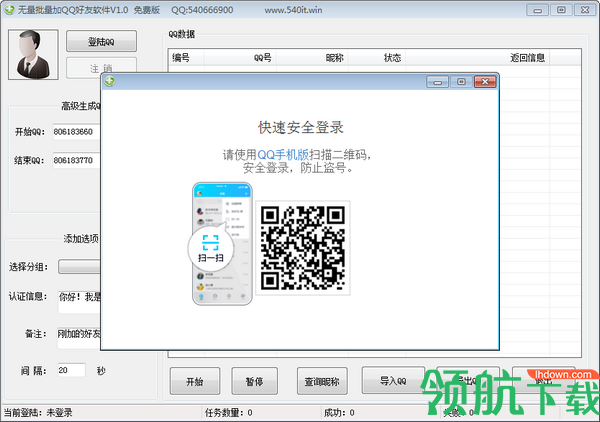The height and width of the screenshot is (422, 600).
Task: Close the main application window
Action: point(585,10)
